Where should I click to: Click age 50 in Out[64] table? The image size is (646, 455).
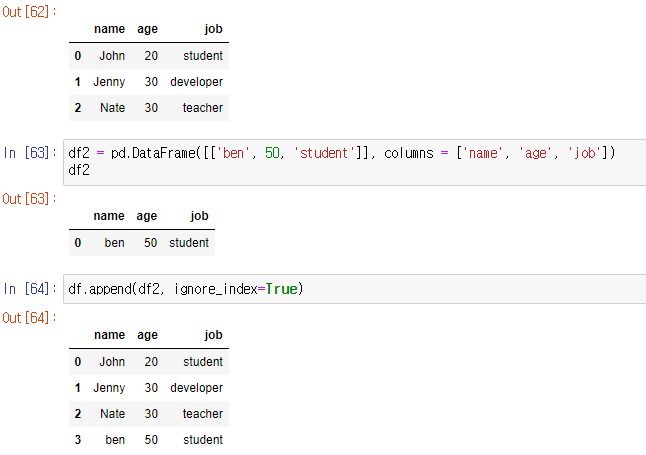point(151,440)
